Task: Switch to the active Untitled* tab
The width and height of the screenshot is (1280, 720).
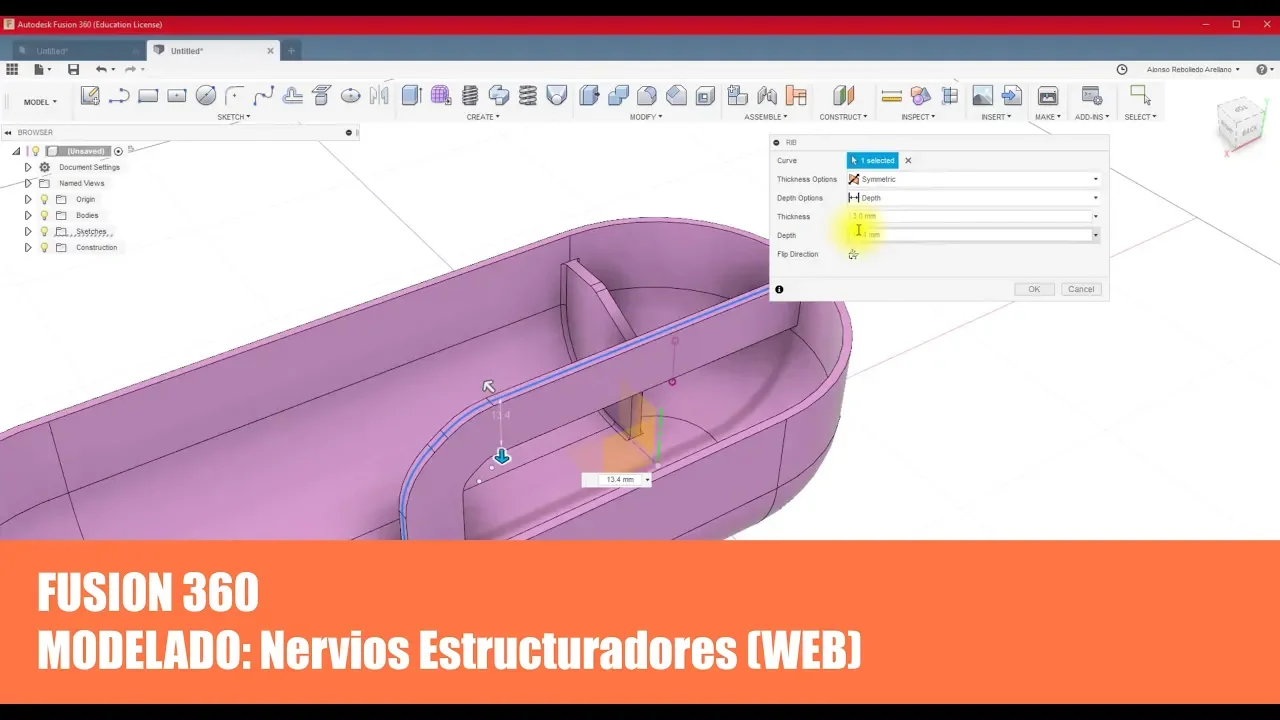Action: coord(213,50)
